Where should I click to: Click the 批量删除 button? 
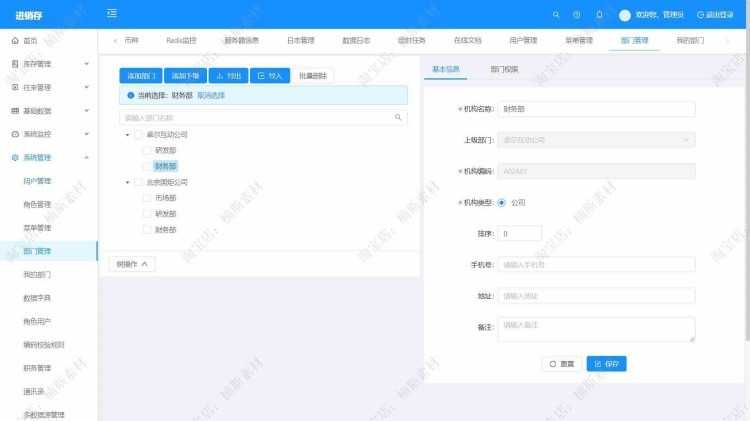pyautogui.click(x=313, y=76)
